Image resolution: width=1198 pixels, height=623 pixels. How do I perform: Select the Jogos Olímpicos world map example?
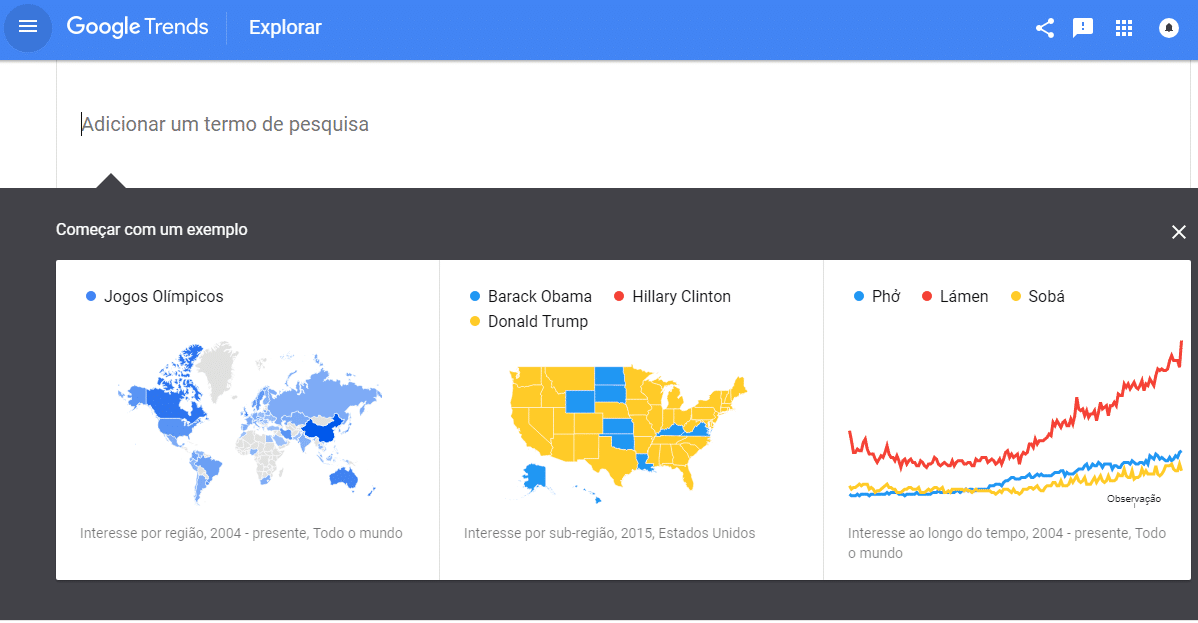coord(248,420)
